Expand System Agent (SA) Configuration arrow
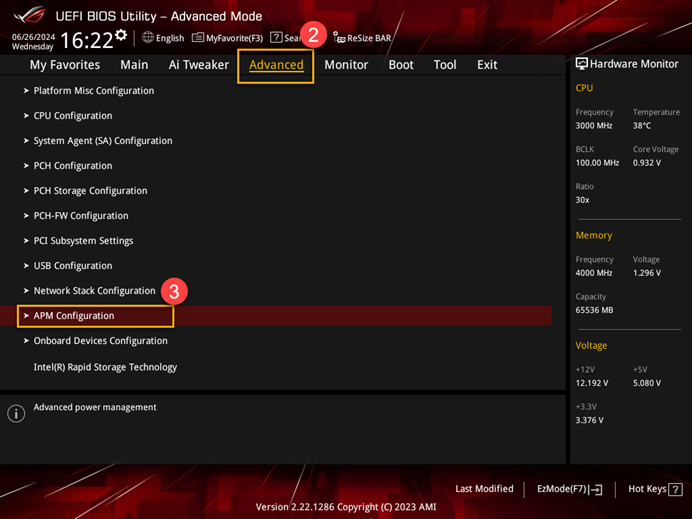Image resolution: width=692 pixels, height=519 pixels. tap(26, 141)
